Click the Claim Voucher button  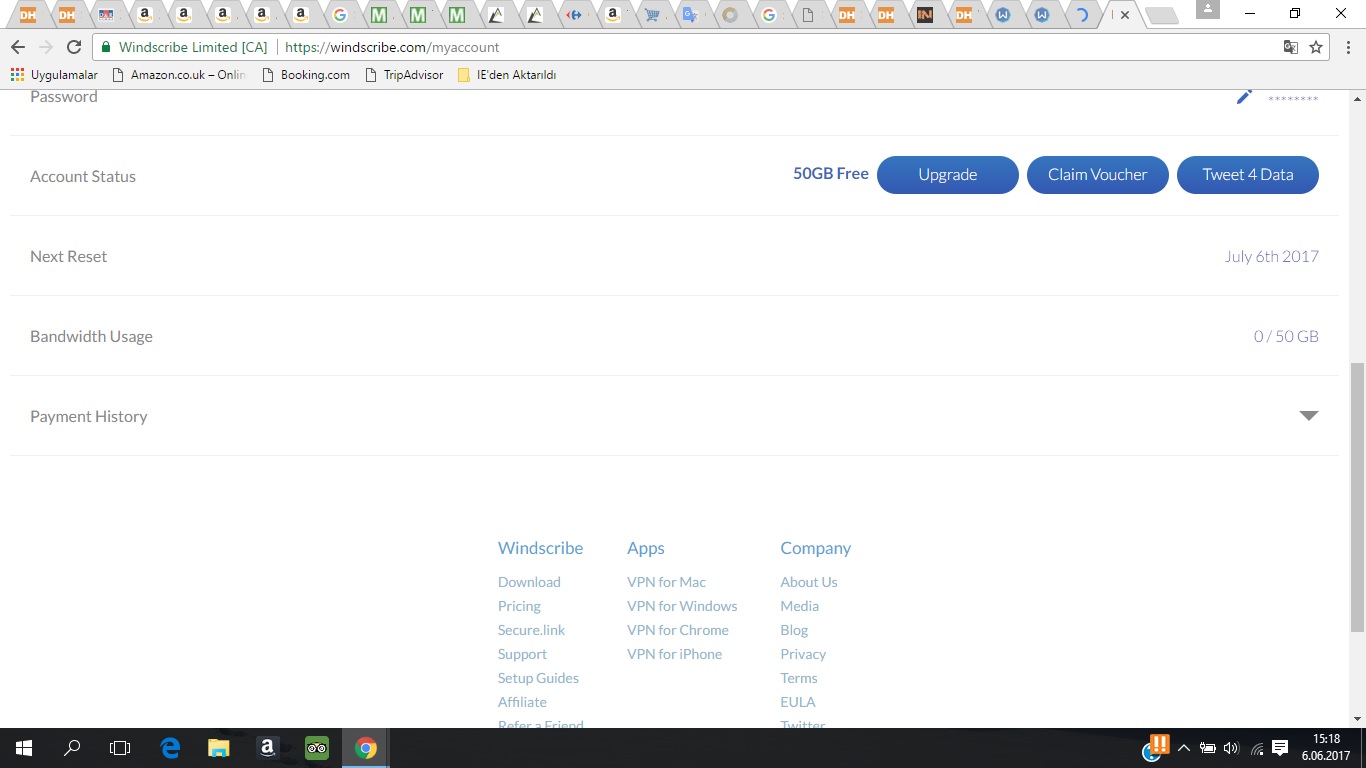1097,175
